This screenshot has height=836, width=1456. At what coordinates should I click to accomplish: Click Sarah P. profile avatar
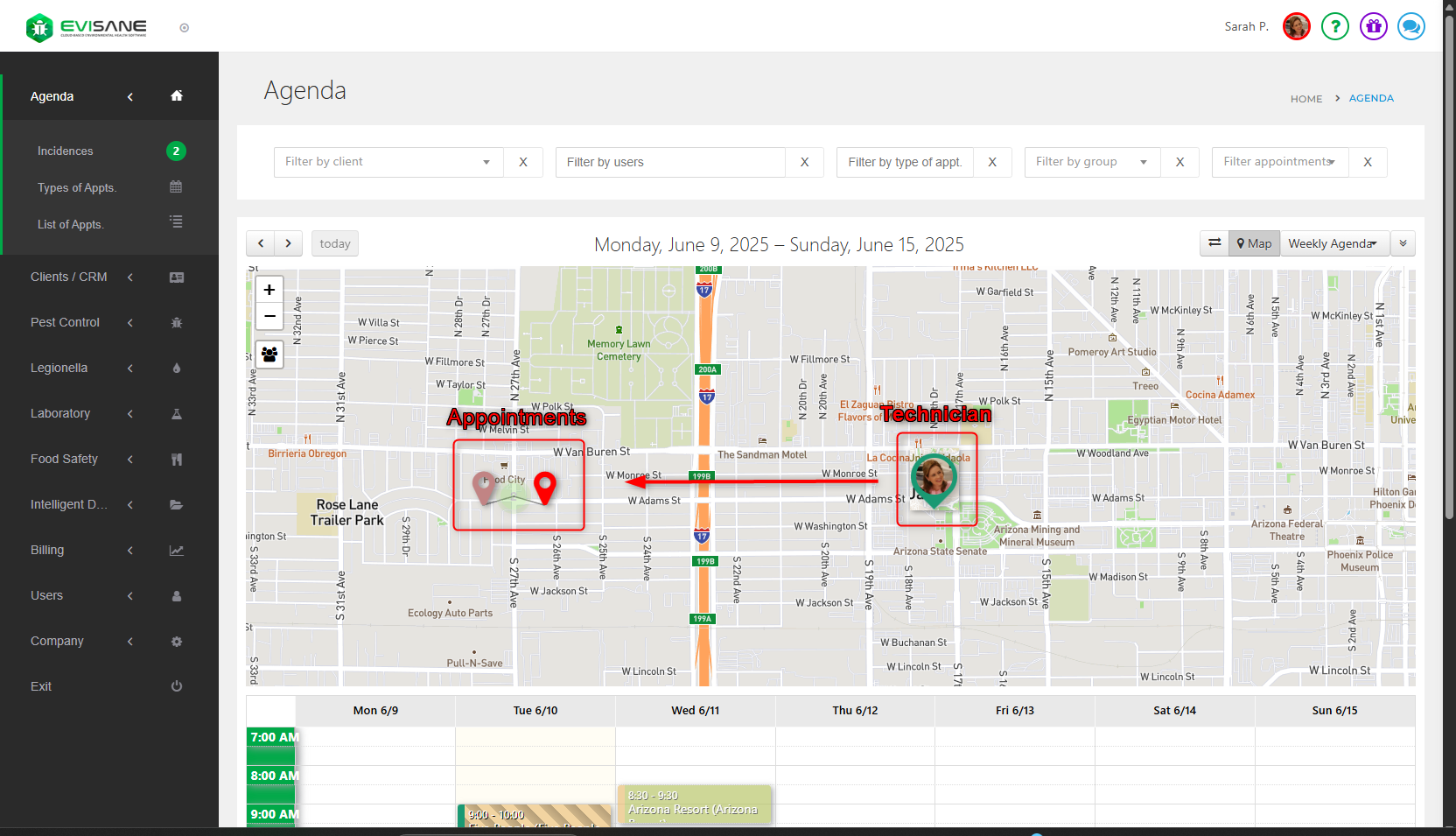point(1297,26)
